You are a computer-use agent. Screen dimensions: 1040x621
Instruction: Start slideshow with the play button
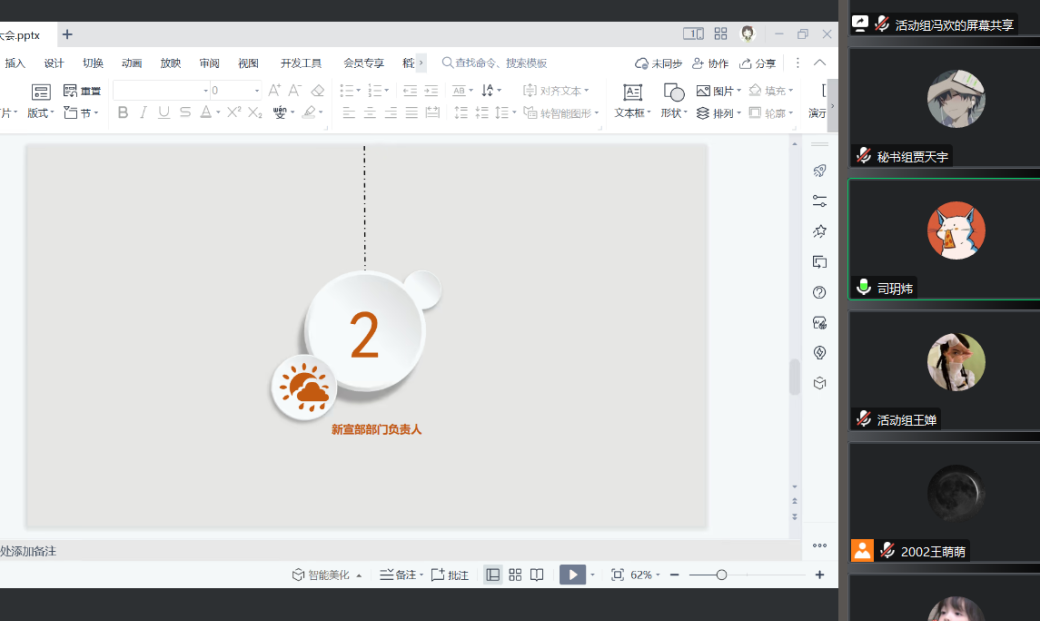pyautogui.click(x=571, y=575)
